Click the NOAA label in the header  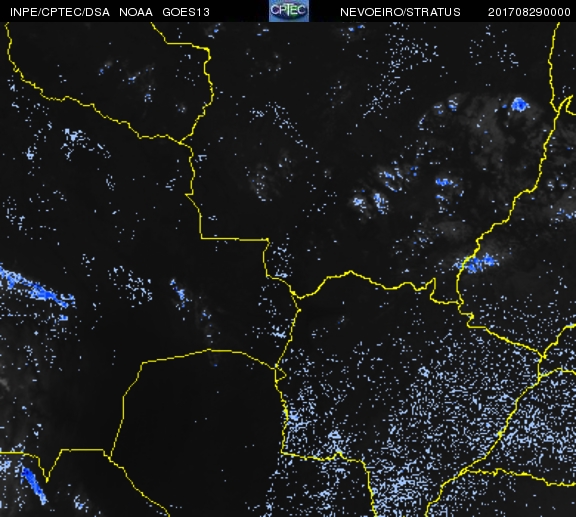136,12
